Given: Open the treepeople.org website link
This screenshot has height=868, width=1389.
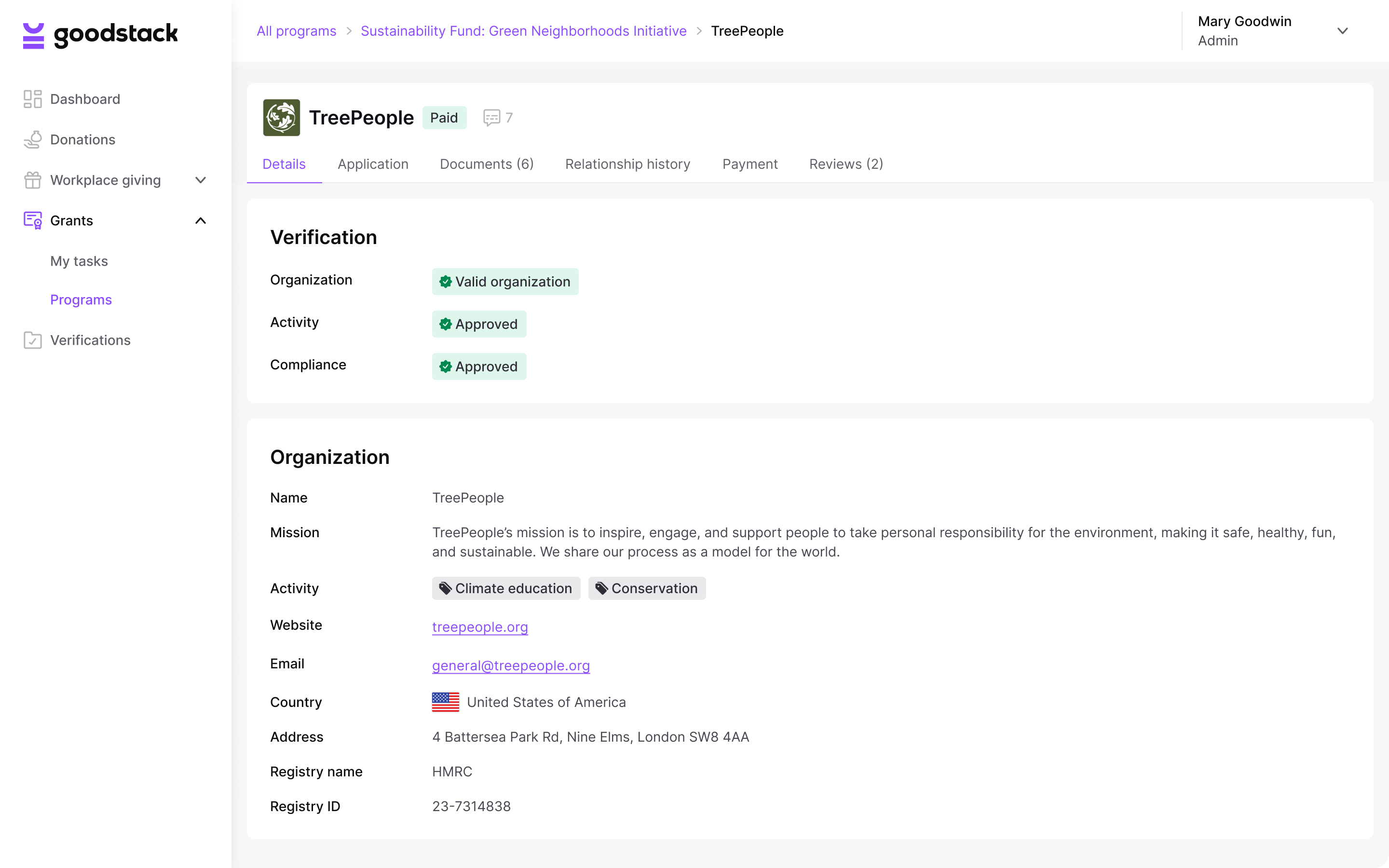Looking at the screenshot, I should pos(480,627).
